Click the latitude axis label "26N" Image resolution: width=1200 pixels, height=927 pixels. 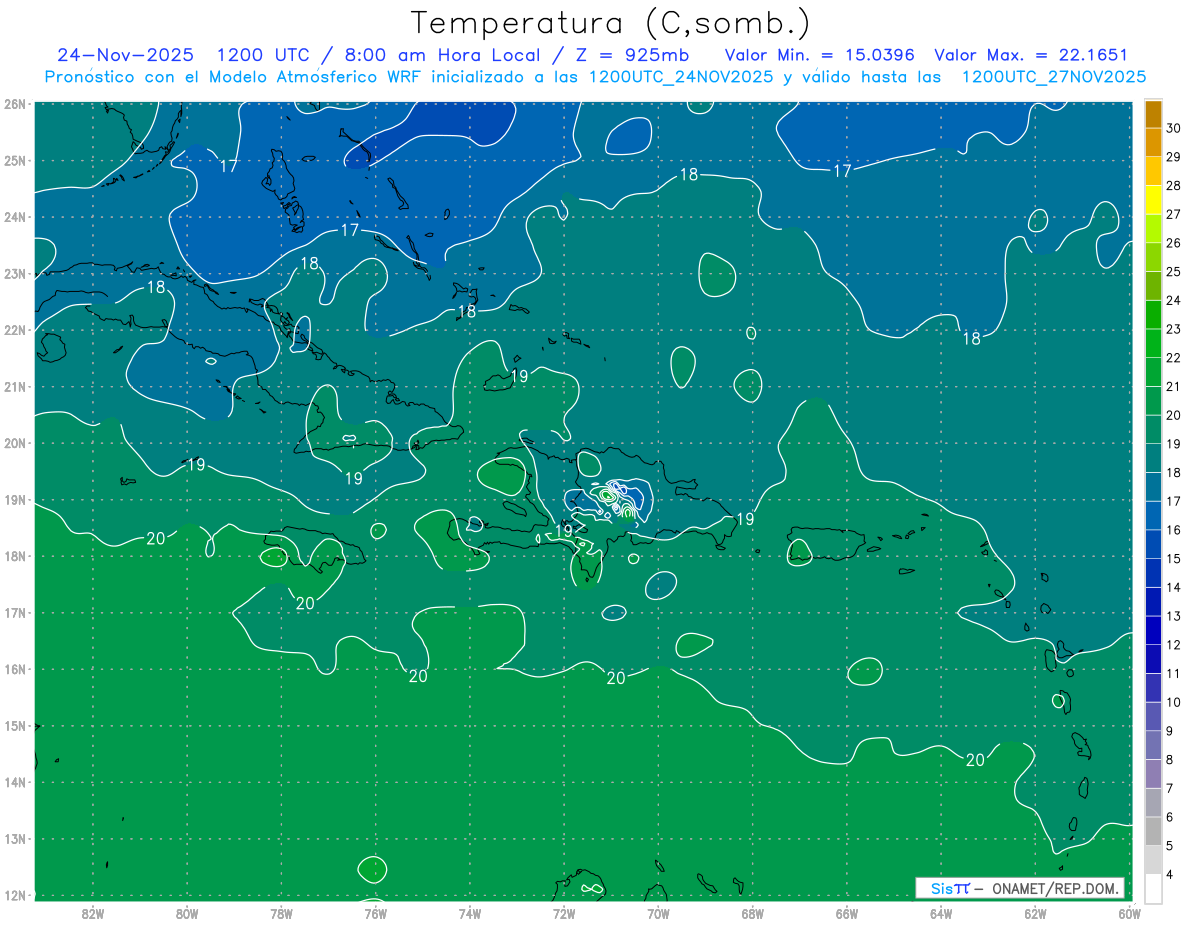15,104
